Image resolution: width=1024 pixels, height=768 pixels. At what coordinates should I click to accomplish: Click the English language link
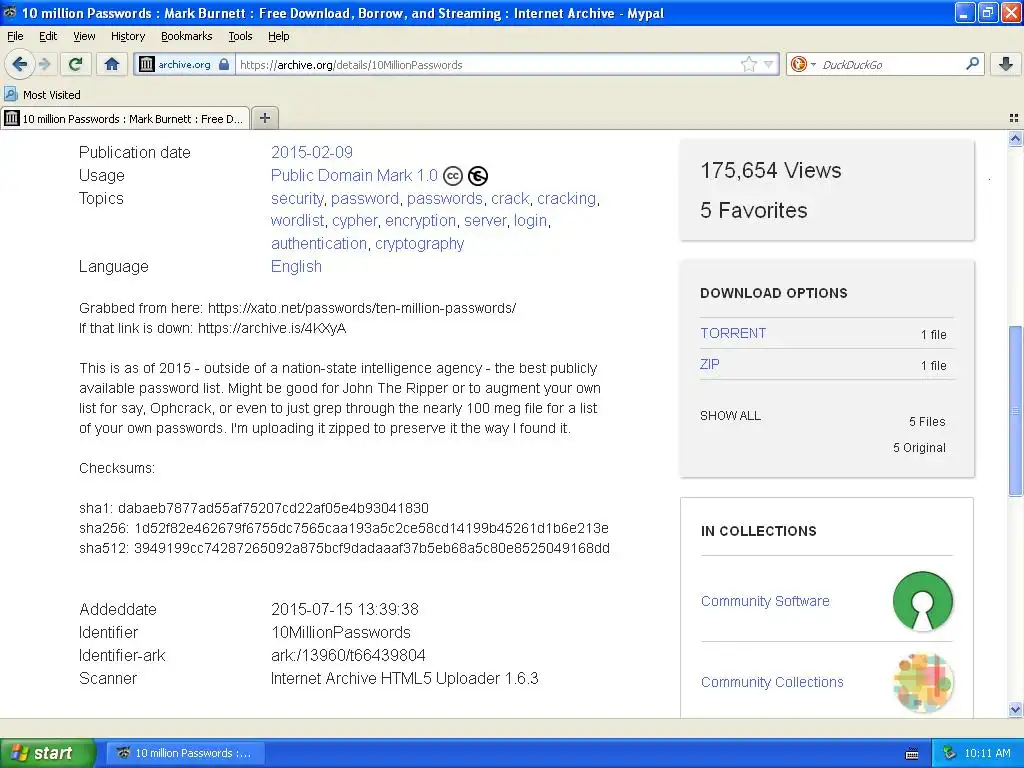296,266
